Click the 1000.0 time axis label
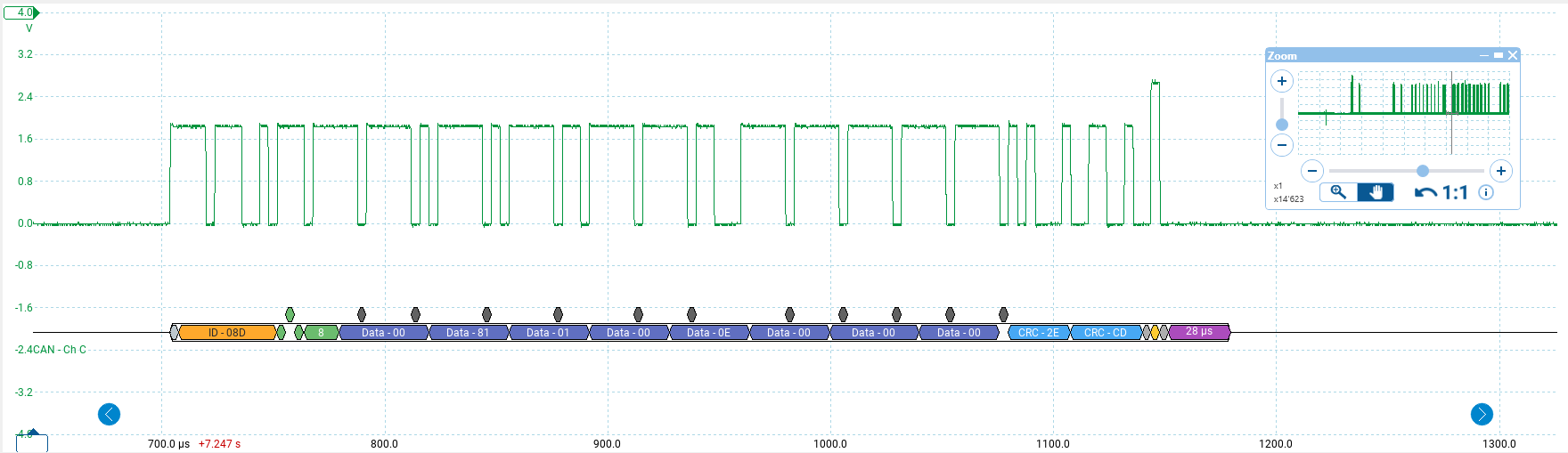The width and height of the screenshot is (1568, 453). pyautogui.click(x=830, y=443)
